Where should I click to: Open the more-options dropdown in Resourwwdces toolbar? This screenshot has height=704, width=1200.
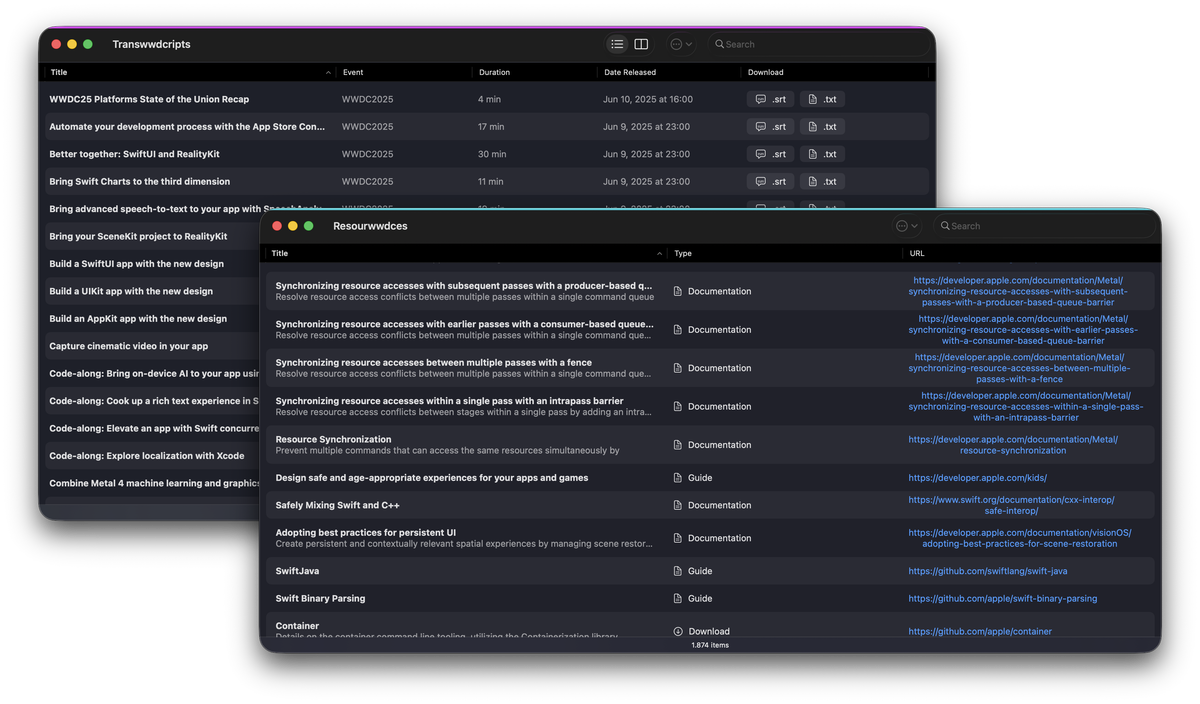[905, 226]
